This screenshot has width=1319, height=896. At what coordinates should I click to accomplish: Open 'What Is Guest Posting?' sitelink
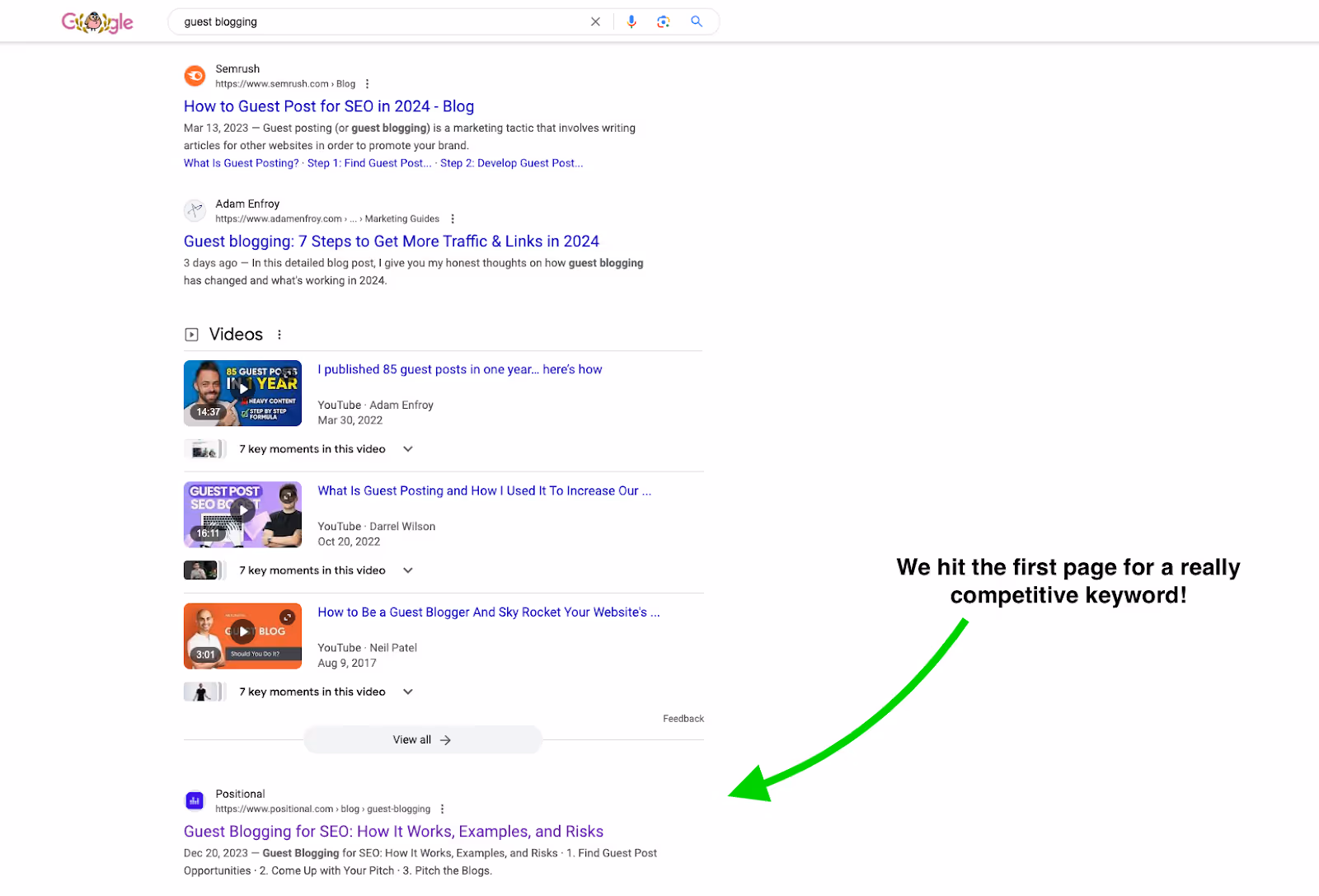(242, 163)
